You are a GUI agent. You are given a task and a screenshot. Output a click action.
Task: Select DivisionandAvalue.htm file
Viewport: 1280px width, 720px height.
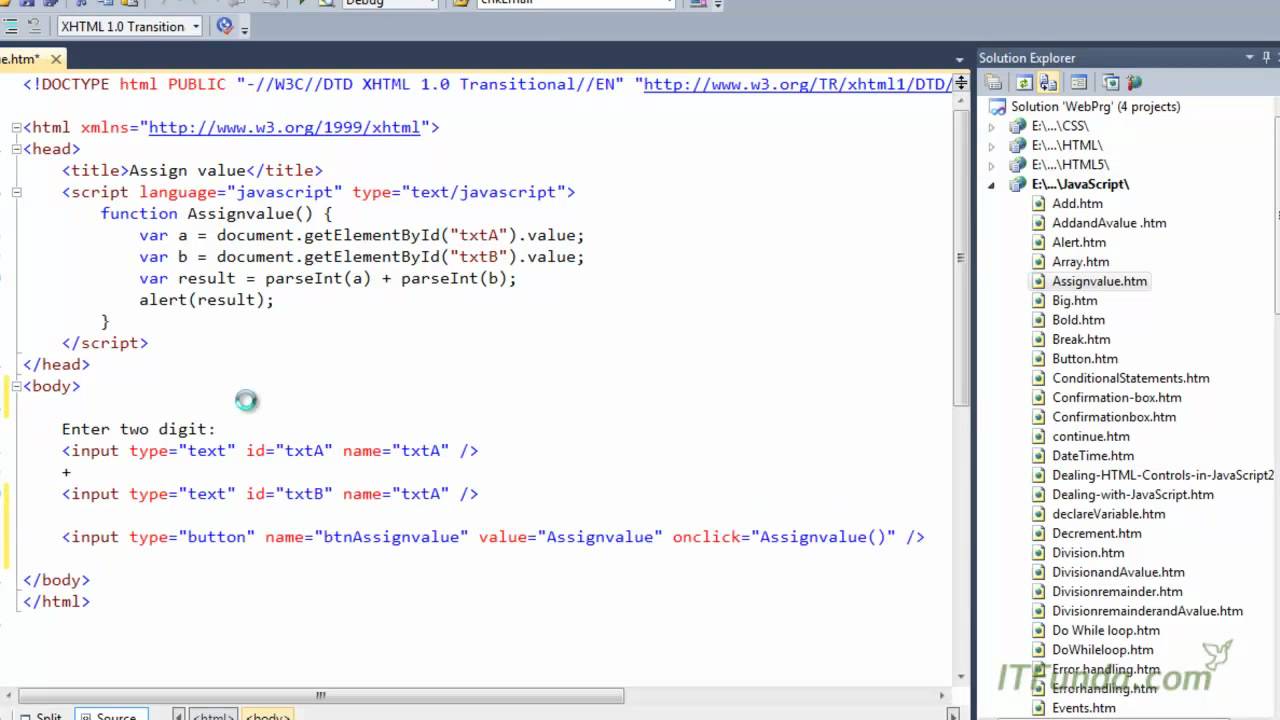pyautogui.click(x=1118, y=572)
